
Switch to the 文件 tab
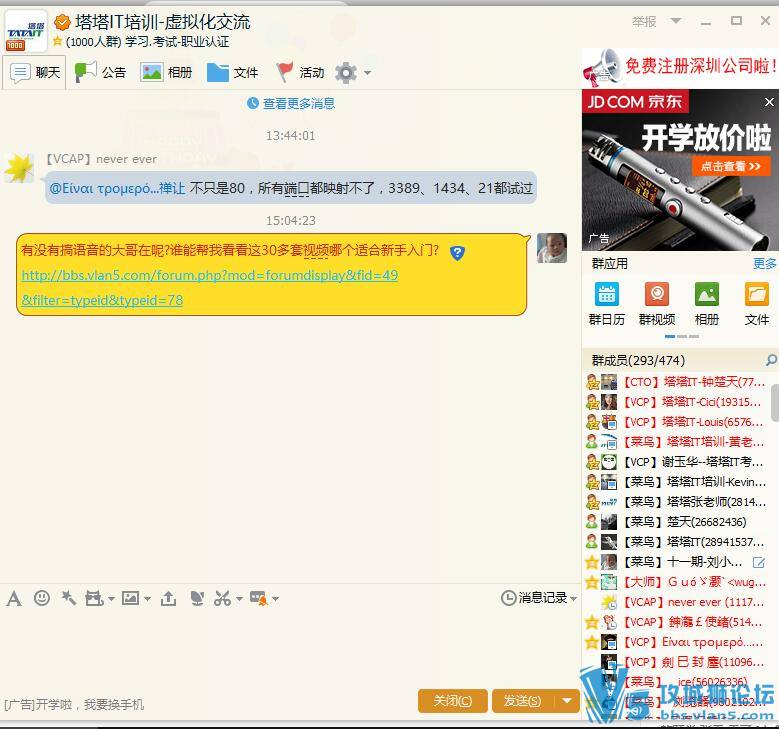pos(232,72)
